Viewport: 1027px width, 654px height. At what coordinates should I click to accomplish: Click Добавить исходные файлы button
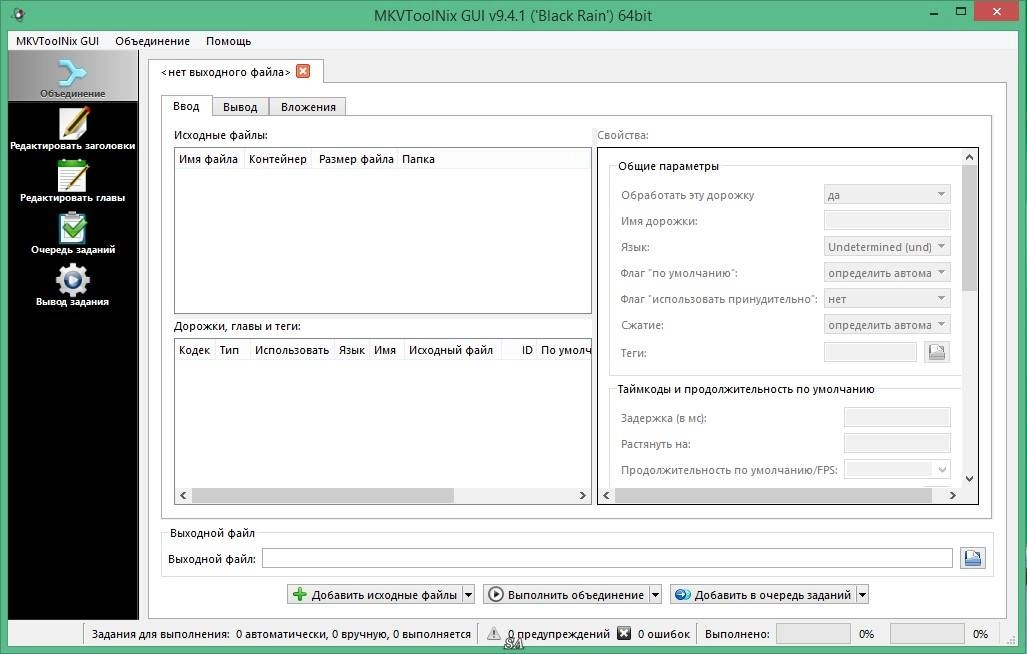375,594
